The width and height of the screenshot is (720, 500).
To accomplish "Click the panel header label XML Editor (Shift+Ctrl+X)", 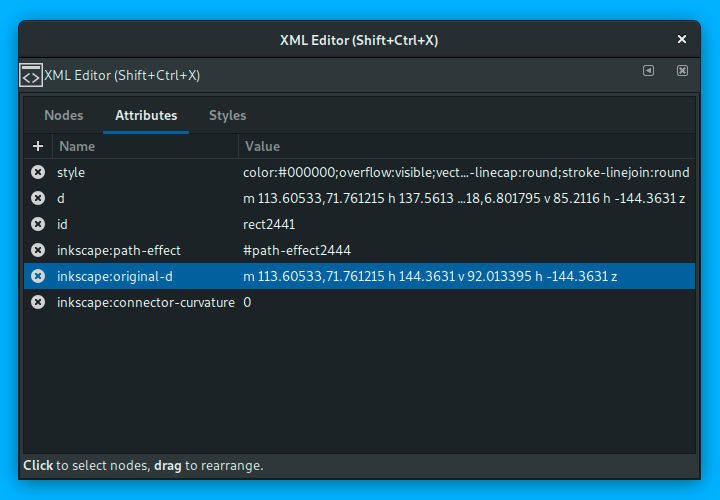I will click(x=122, y=75).
